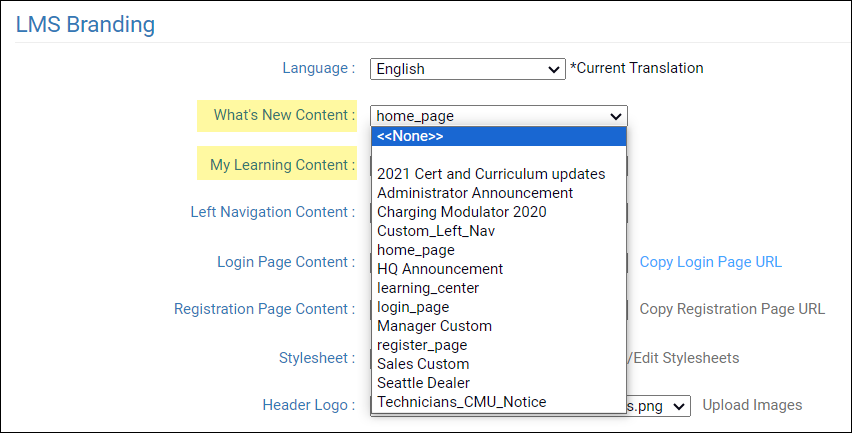Choose register_page from the list
Screen dimensions: 852x433
[422, 345]
